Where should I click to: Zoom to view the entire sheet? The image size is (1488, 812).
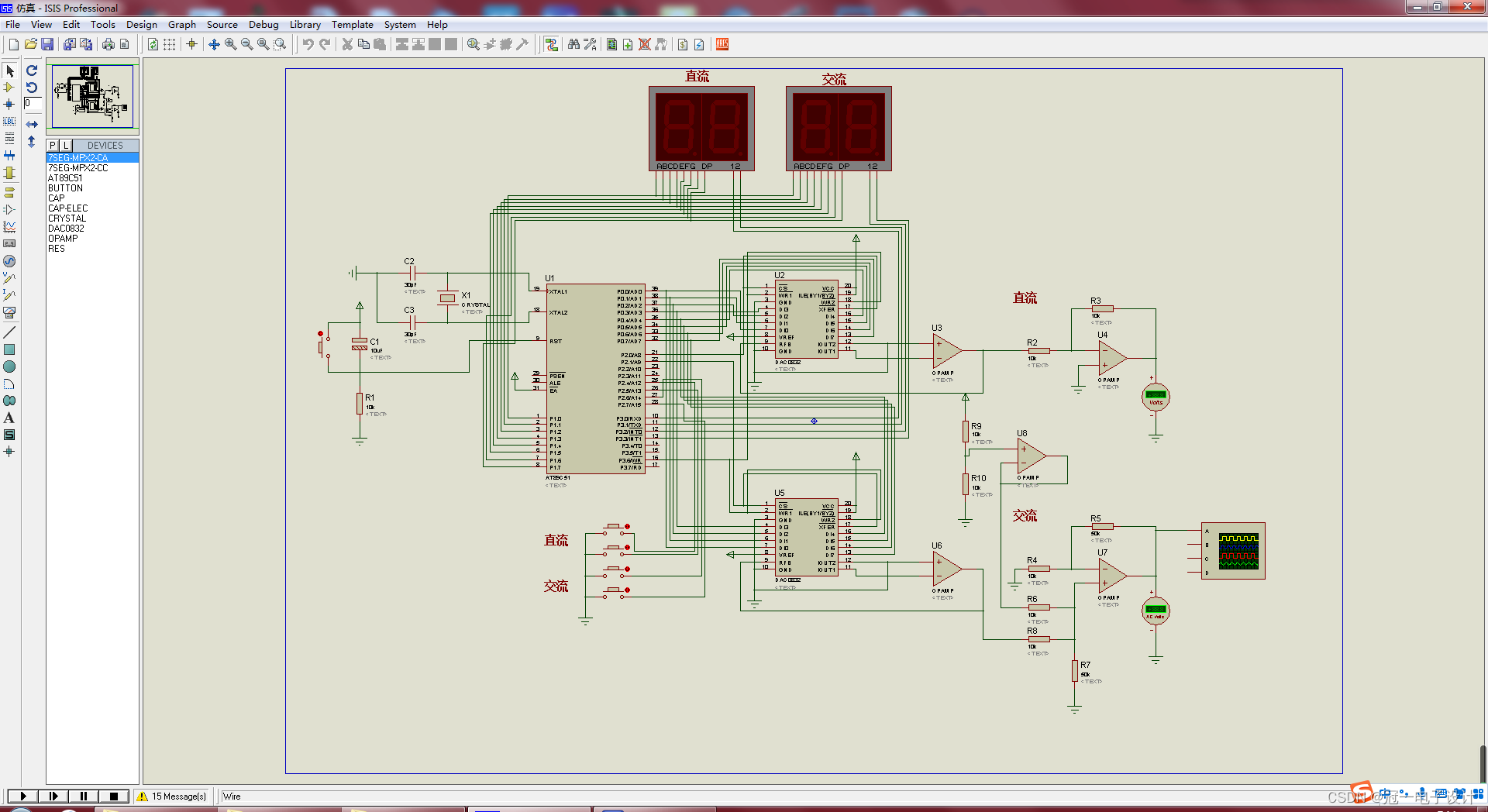(263, 44)
